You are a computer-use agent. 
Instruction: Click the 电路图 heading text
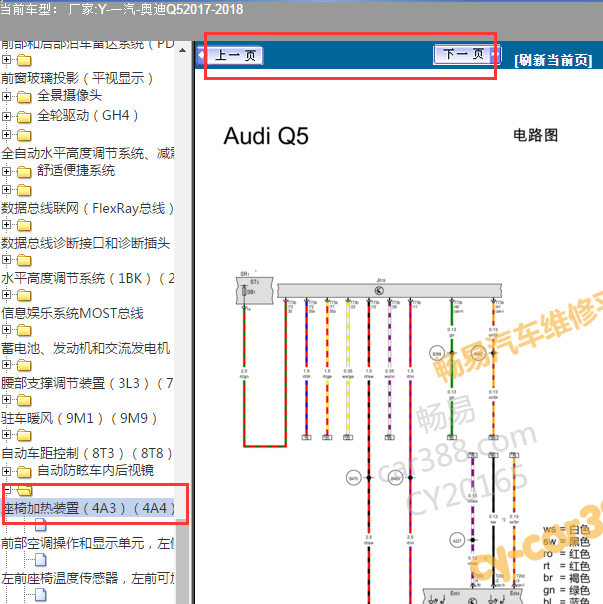536,135
